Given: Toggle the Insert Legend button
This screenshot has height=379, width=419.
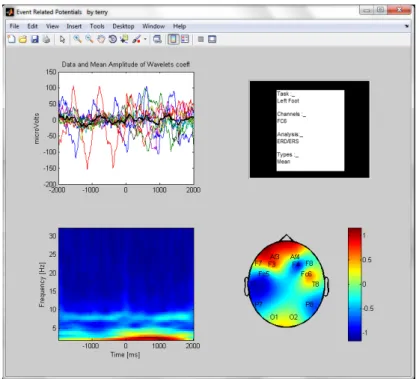Looking at the screenshot, I should pos(185,39).
